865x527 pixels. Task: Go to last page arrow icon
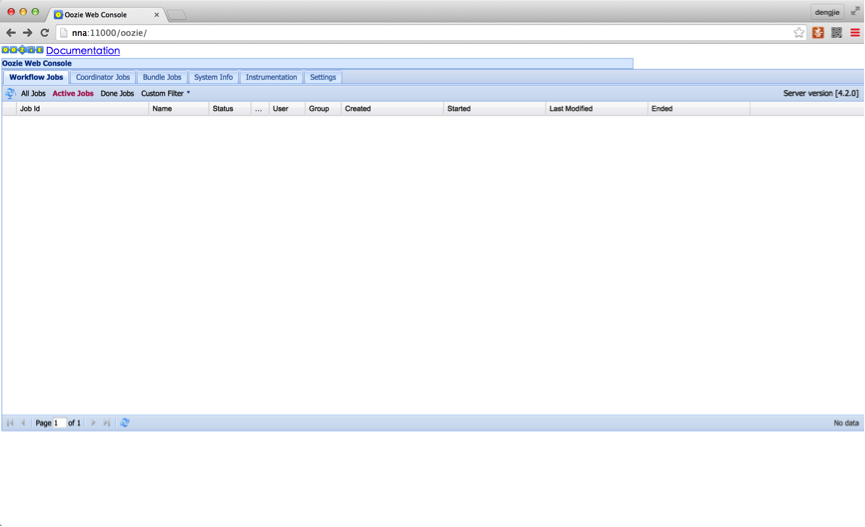[x=107, y=423]
